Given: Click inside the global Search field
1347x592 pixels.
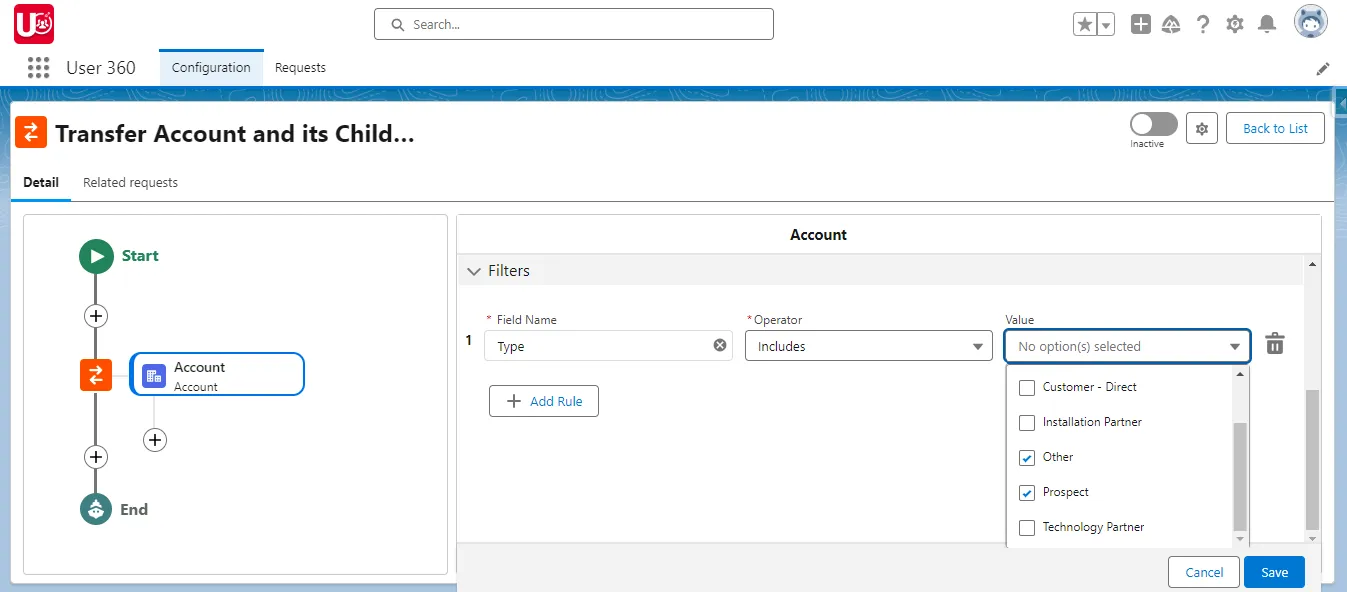Looking at the screenshot, I should tap(573, 23).
